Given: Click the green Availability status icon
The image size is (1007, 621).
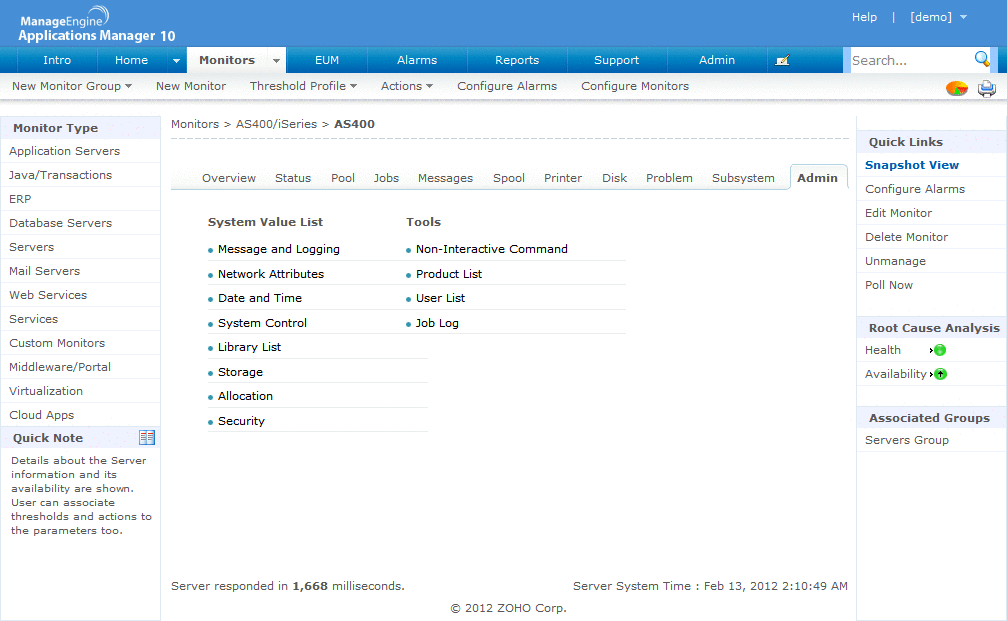Looking at the screenshot, I should pos(940,373).
